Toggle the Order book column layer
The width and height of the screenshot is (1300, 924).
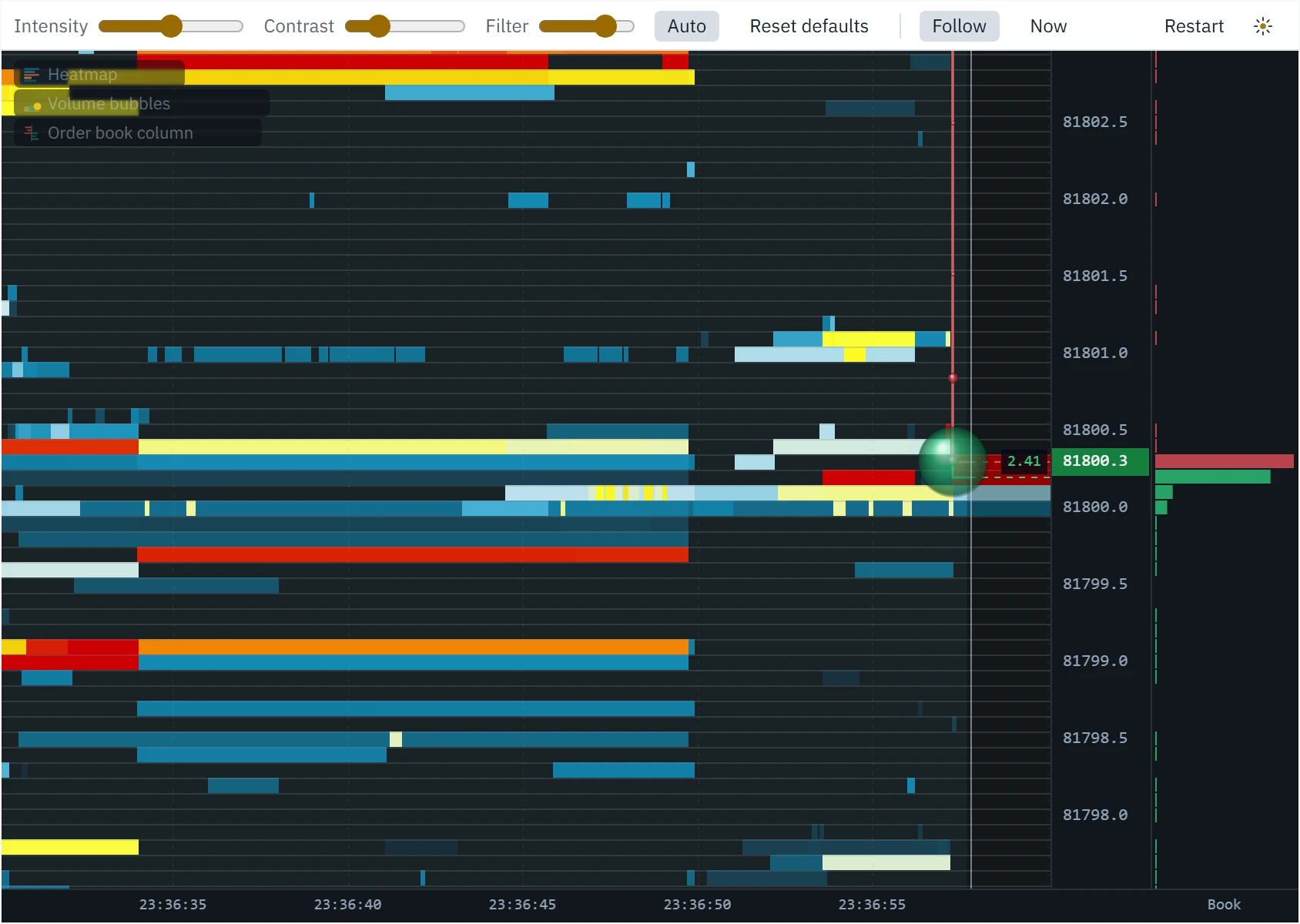pyautogui.click(x=138, y=133)
